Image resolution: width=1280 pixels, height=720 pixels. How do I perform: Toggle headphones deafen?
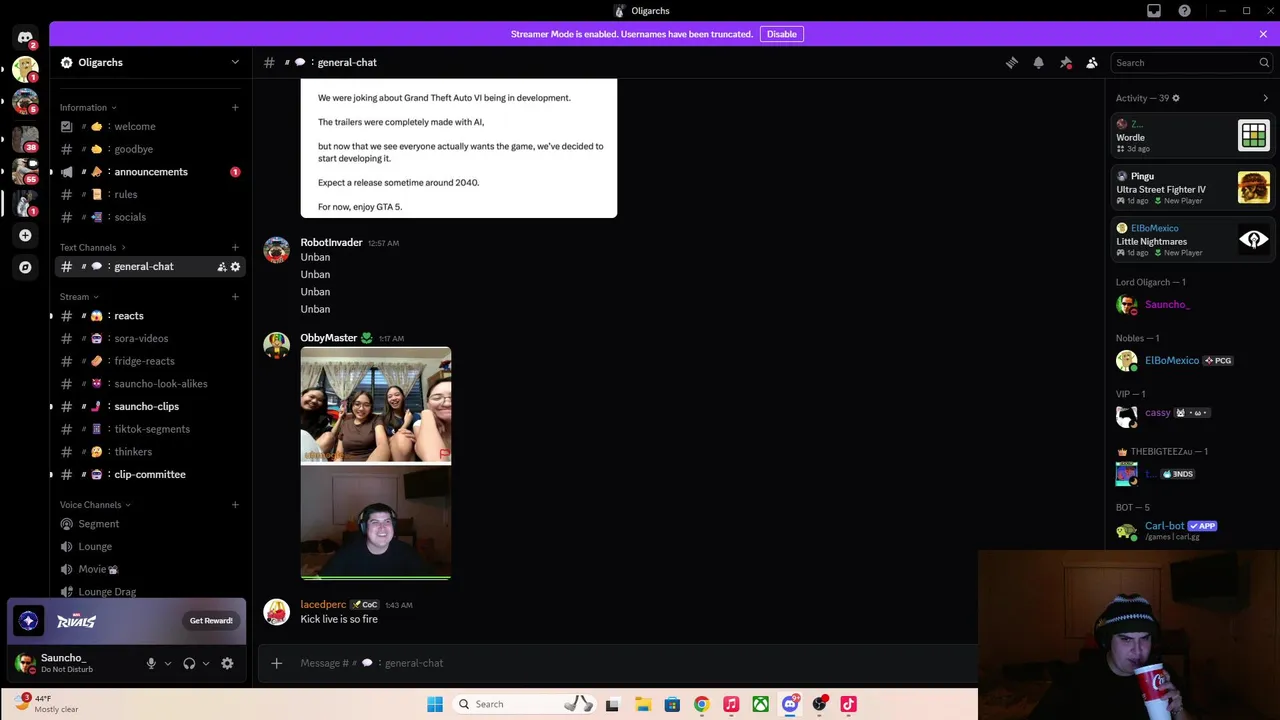point(189,663)
